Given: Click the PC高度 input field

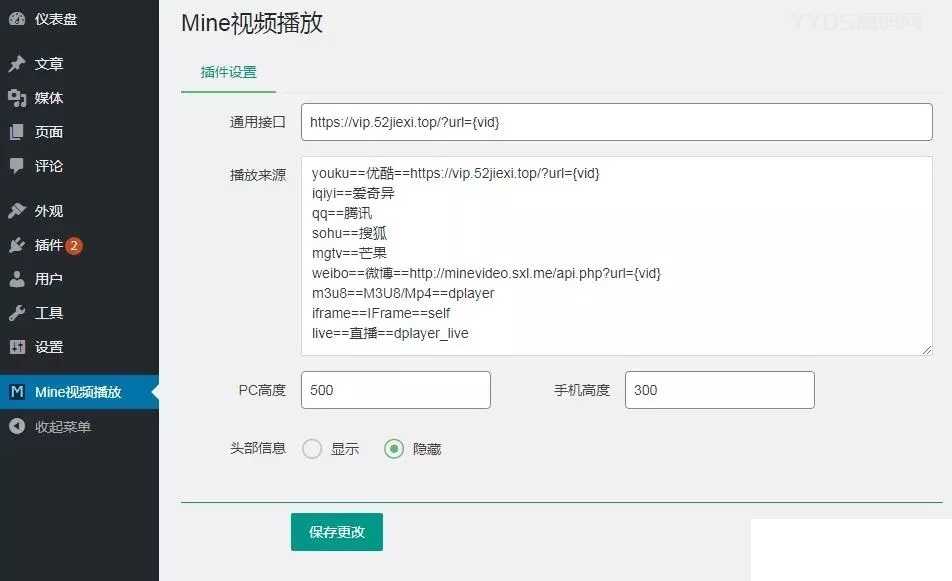Looking at the screenshot, I should tap(395, 390).
